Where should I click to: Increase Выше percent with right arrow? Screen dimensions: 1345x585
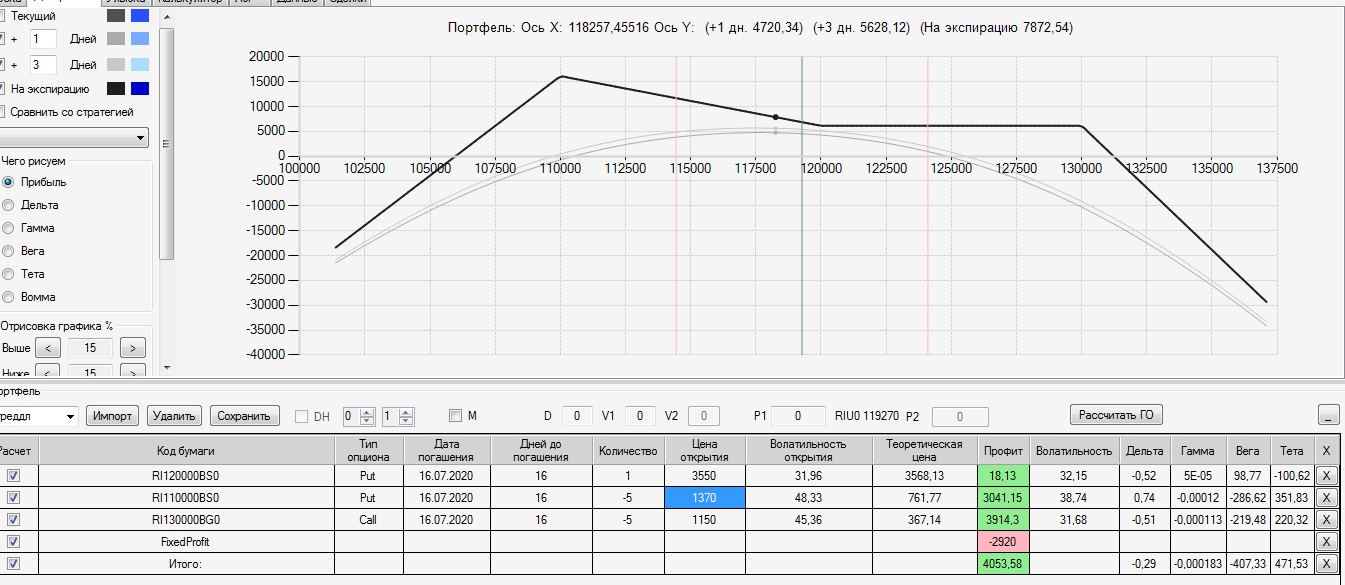coord(133,348)
